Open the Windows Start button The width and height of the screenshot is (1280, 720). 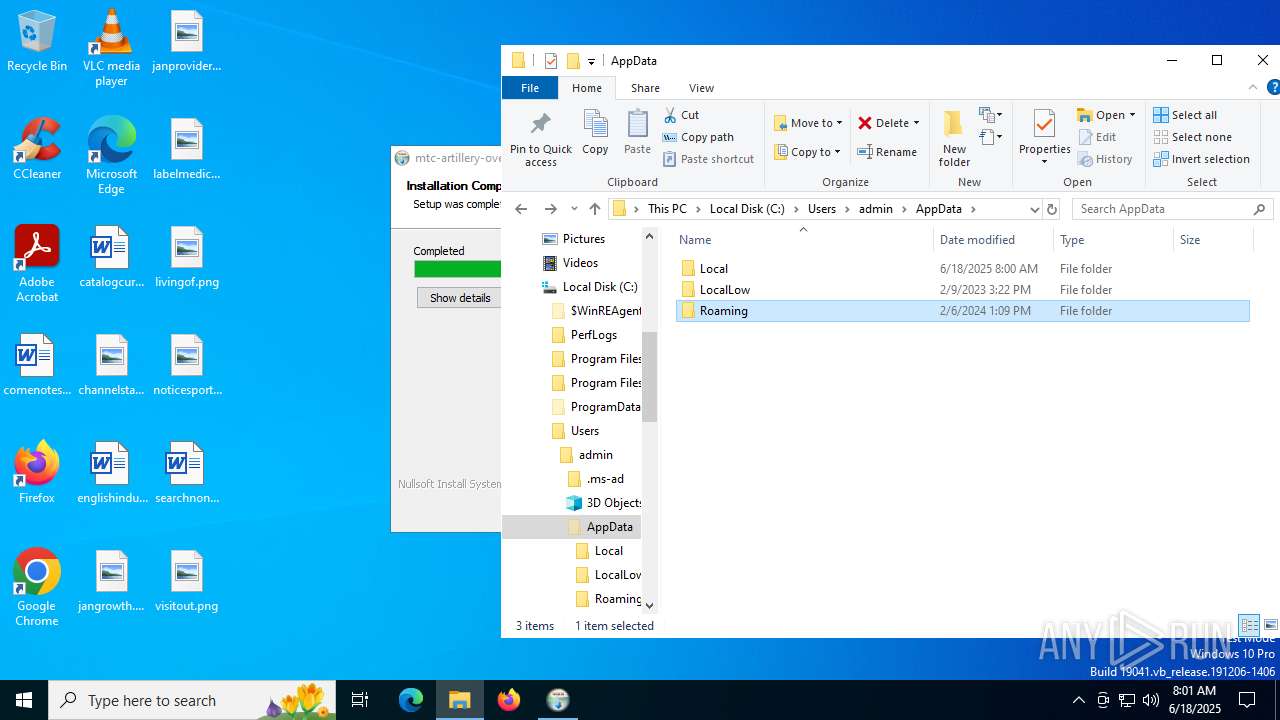pos(24,700)
